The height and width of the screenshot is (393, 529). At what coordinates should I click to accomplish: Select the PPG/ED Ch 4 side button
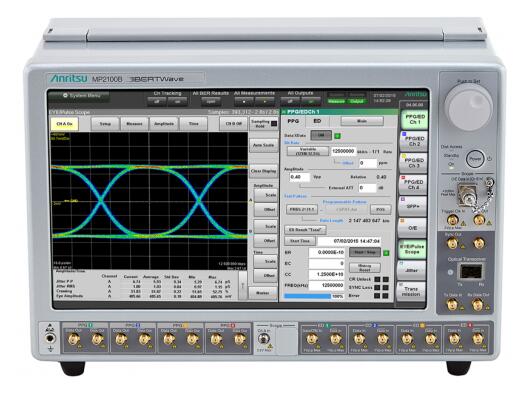pyautogui.click(x=413, y=185)
